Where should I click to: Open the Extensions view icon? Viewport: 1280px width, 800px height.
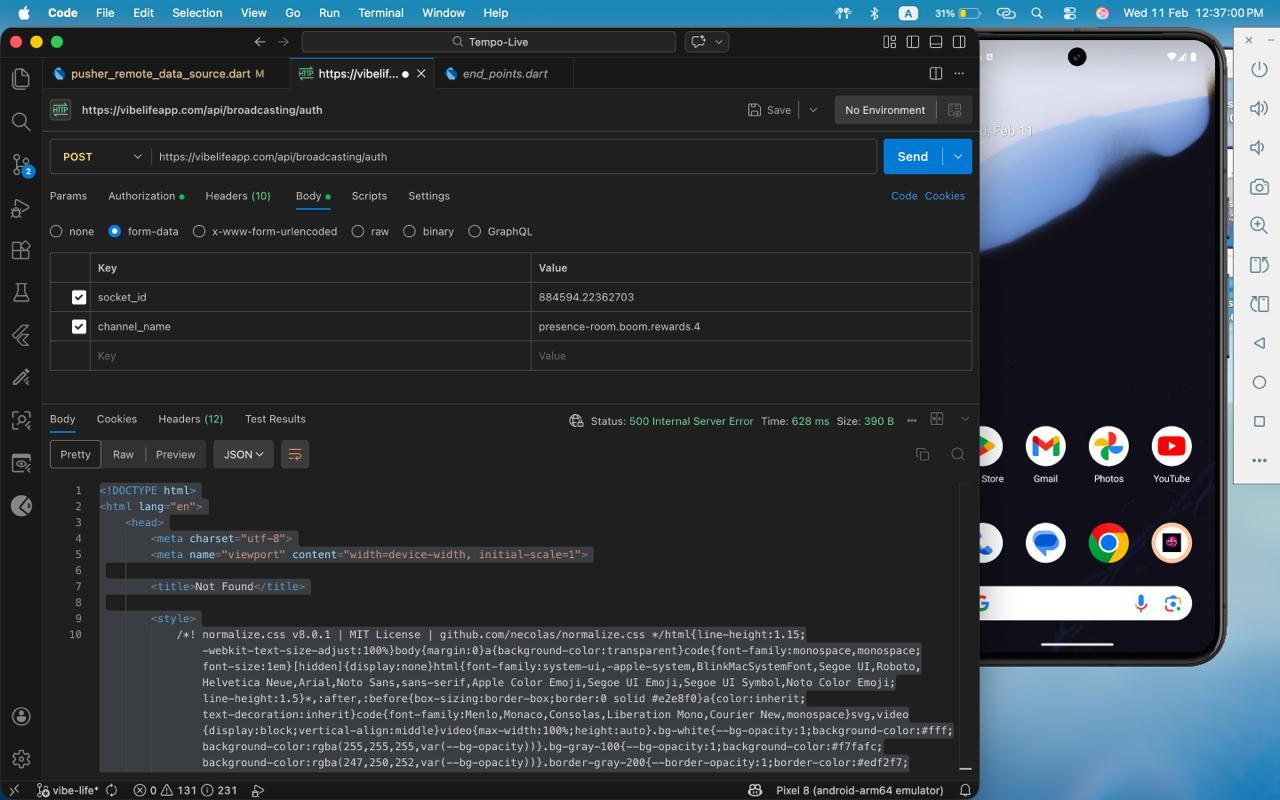click(x=21, y=250)
